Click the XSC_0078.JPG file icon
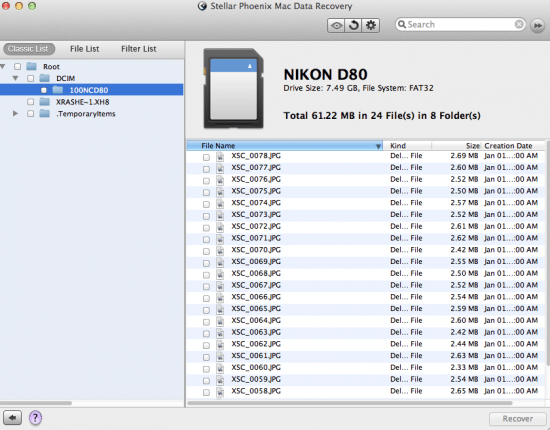Viewport: 550px width, 430px height. pyautogui.click(x=220, y=156)
